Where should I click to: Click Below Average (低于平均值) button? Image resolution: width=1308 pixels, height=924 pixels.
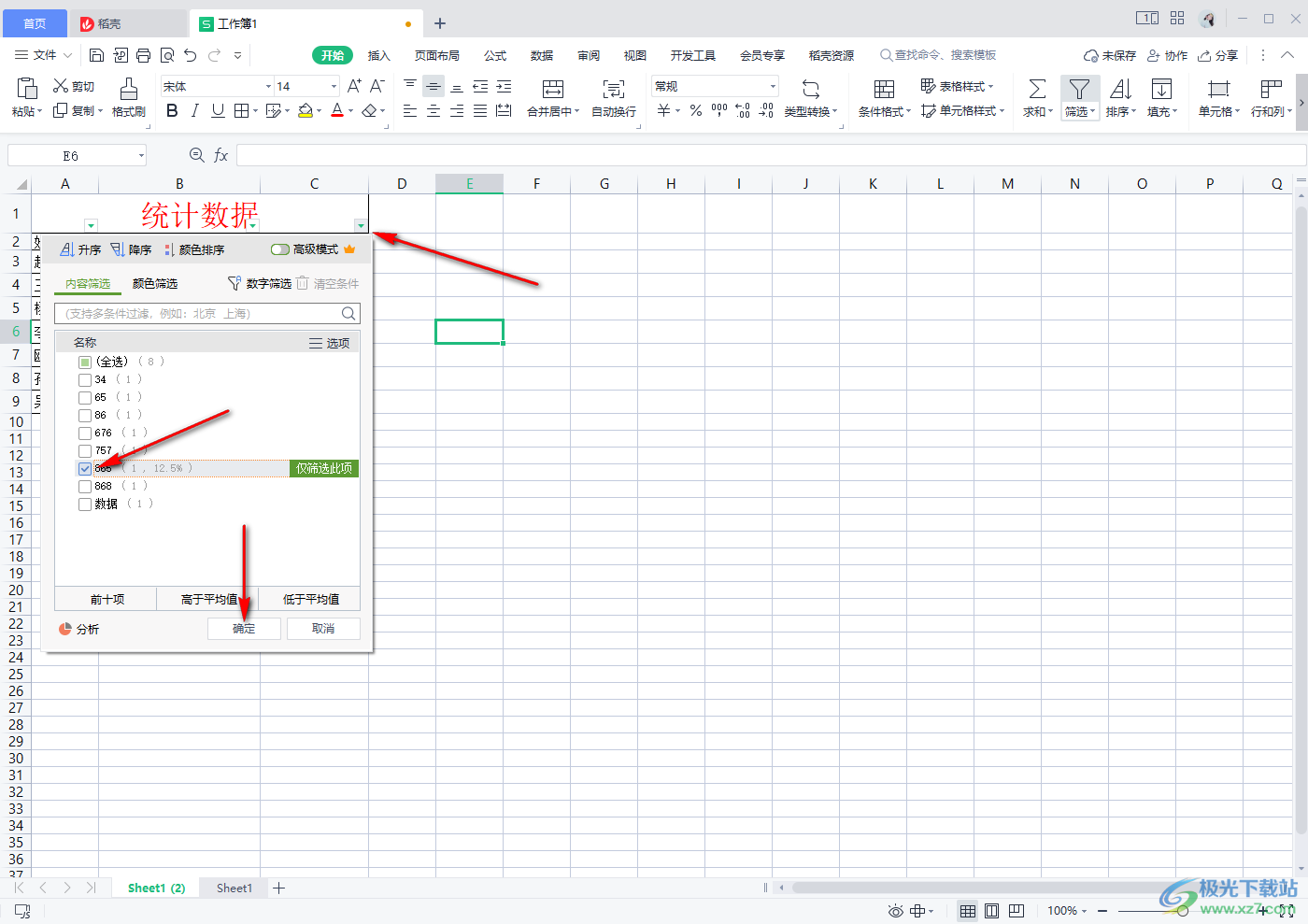pyautogui.click(x=310, y=599)
